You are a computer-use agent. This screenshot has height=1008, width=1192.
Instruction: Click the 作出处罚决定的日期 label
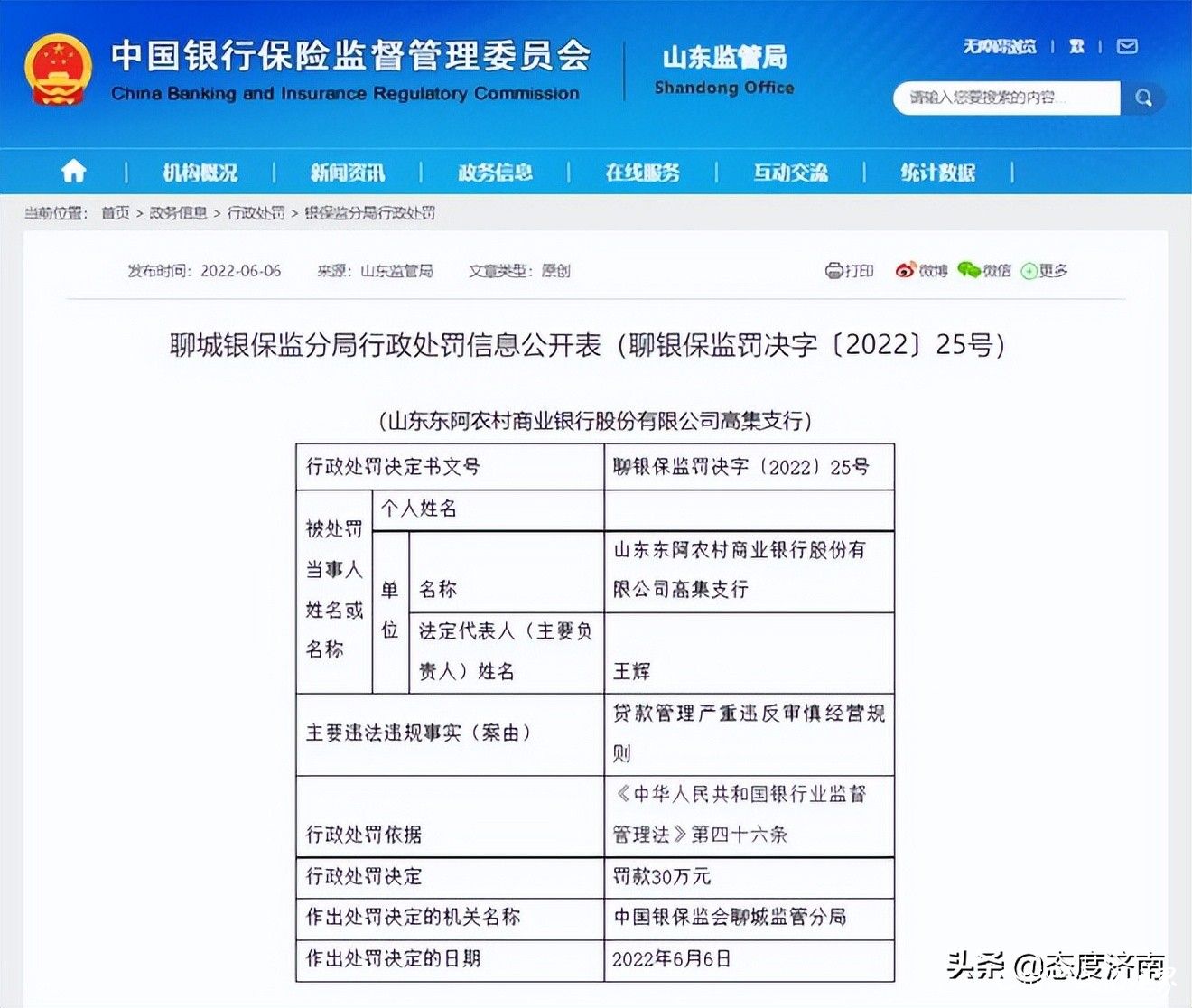[450, 959]
